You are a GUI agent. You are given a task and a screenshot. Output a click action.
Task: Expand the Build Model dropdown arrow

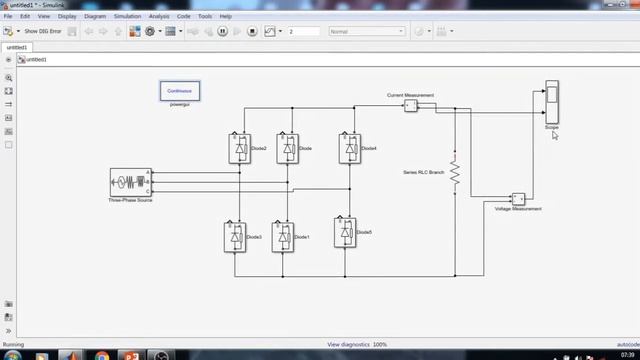click(451, 31)
